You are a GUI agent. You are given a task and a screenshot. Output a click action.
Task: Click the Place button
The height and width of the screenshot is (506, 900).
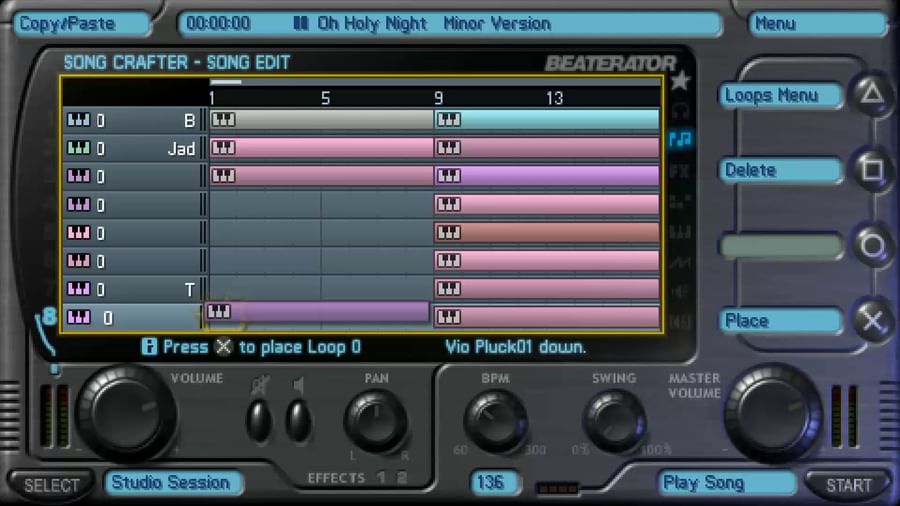tap(780, 320)
